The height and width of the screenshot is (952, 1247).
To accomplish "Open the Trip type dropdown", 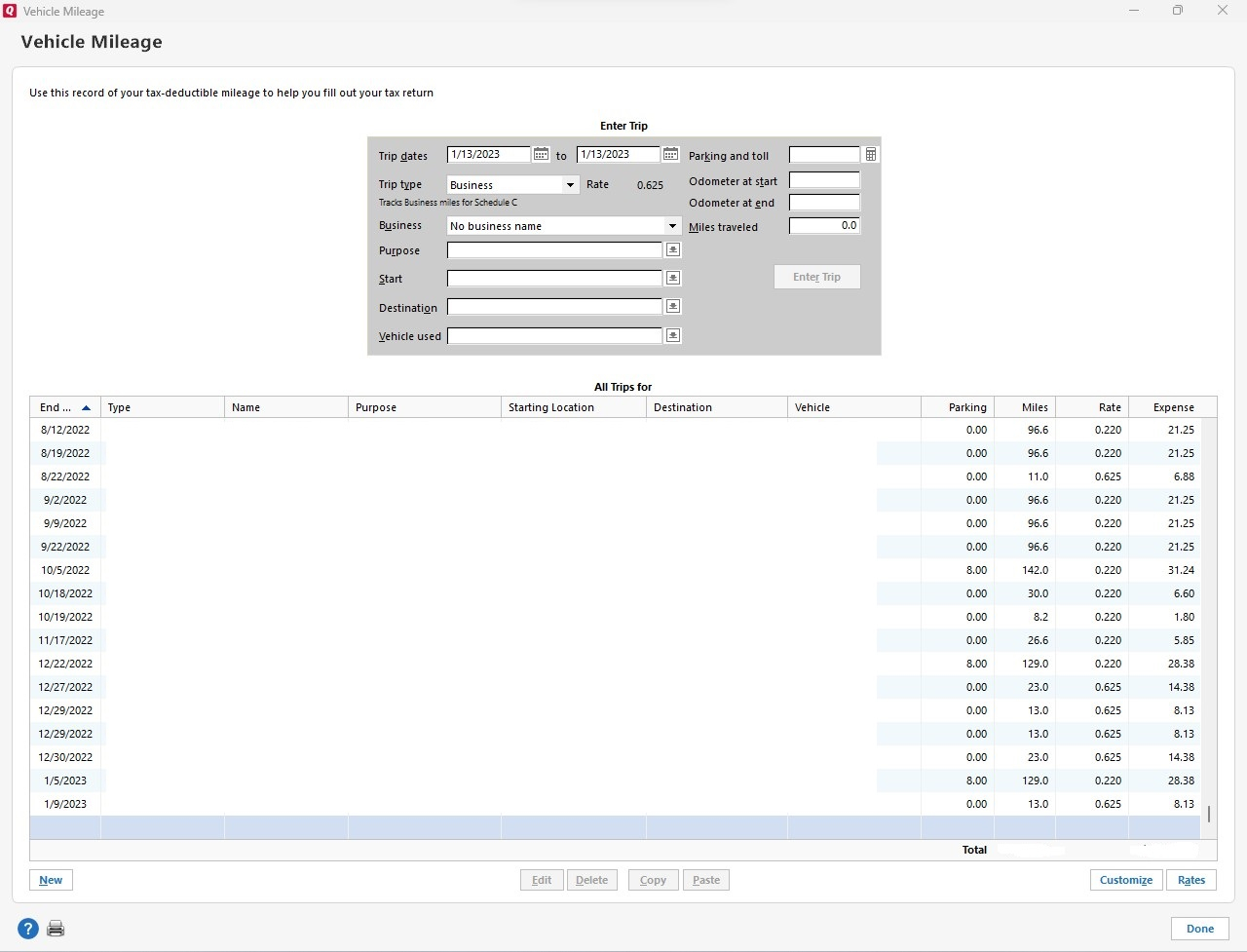I will coord(570,184).
